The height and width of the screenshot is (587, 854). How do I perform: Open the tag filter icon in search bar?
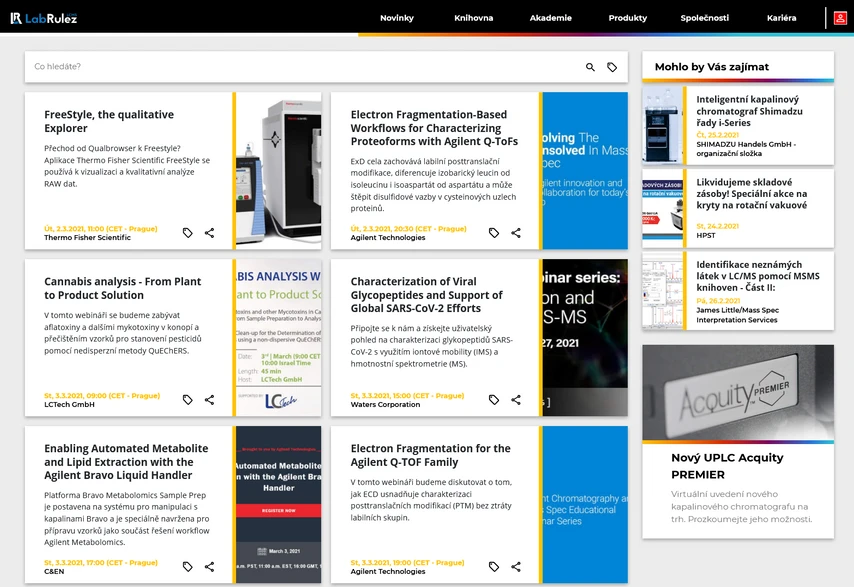pos(612,67)
